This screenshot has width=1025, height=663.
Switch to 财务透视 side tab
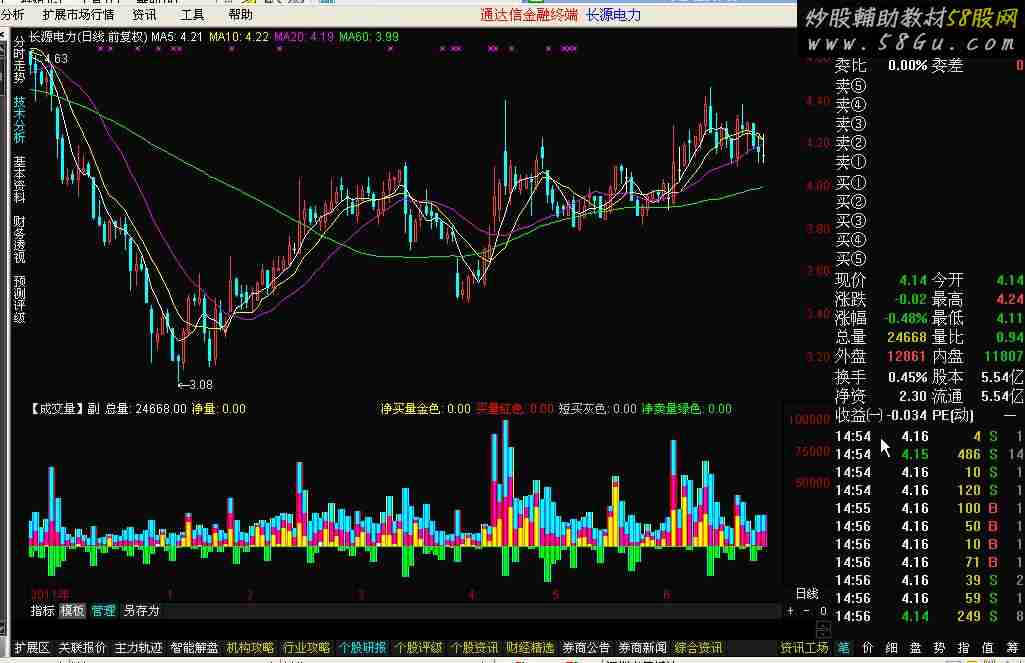coord(19,239)
